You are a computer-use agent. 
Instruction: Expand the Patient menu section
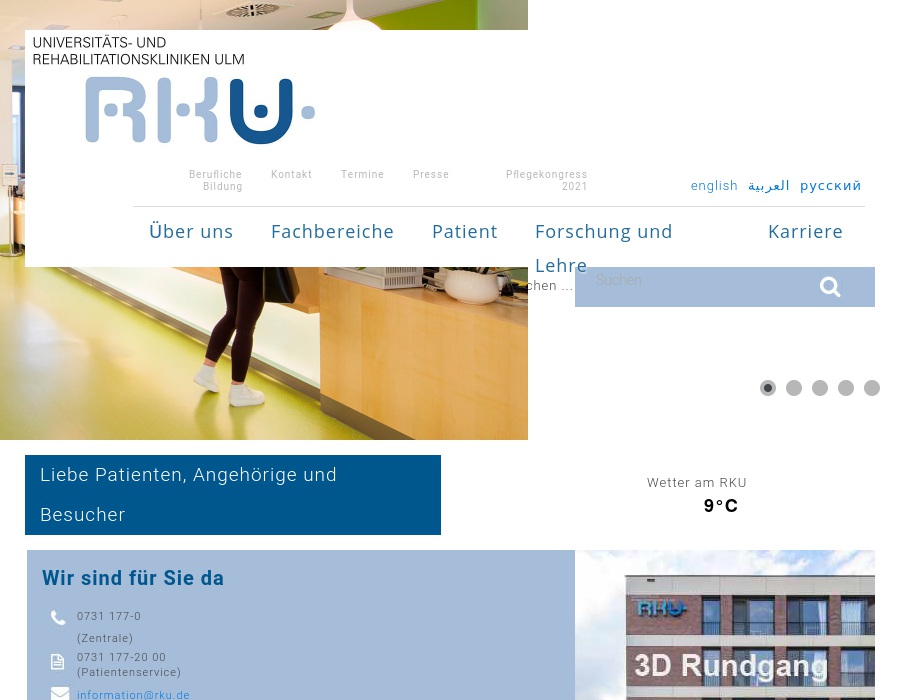click(x=465, y=231)
